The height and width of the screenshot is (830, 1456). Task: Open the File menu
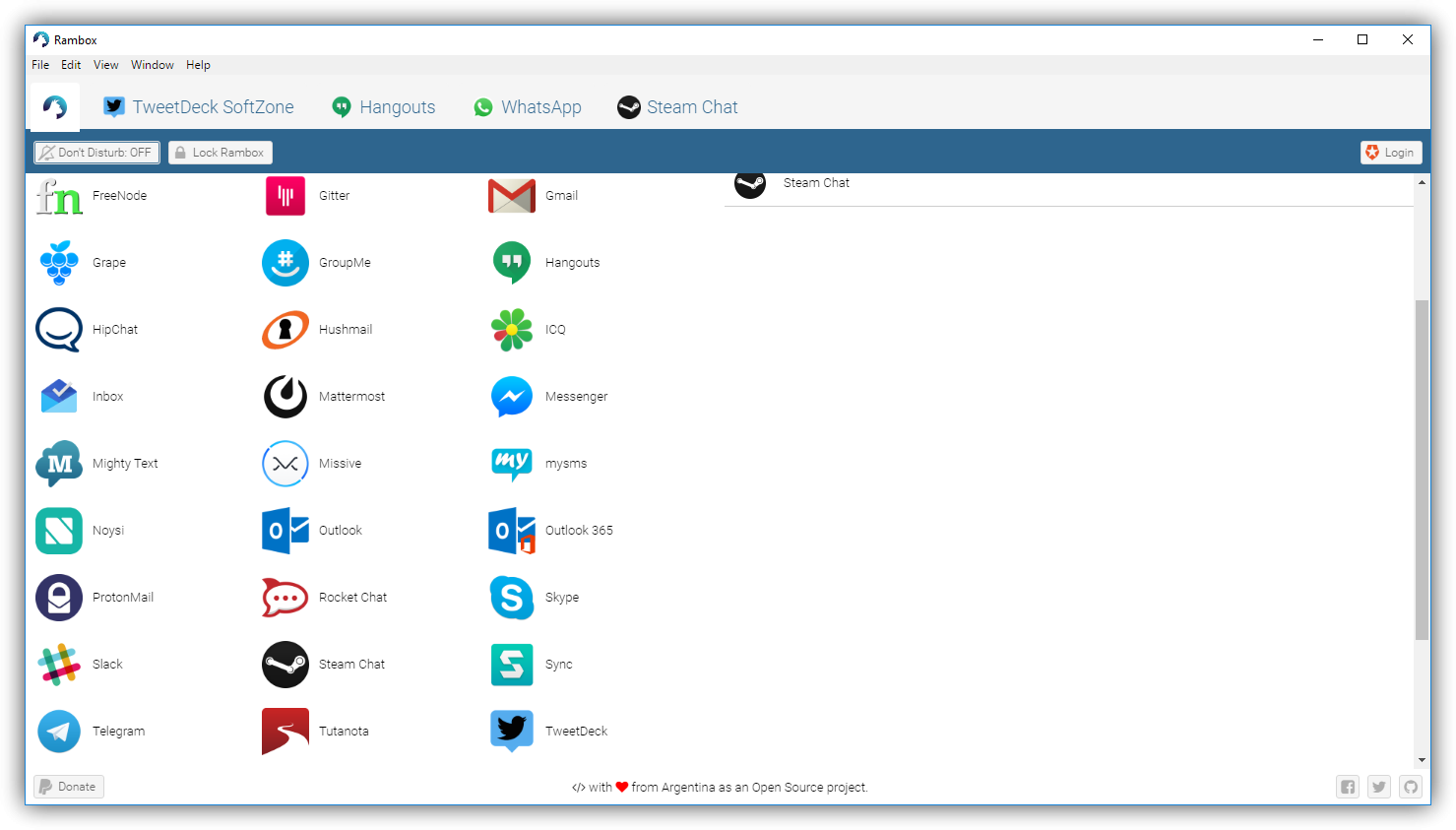(x=40, y=65)
